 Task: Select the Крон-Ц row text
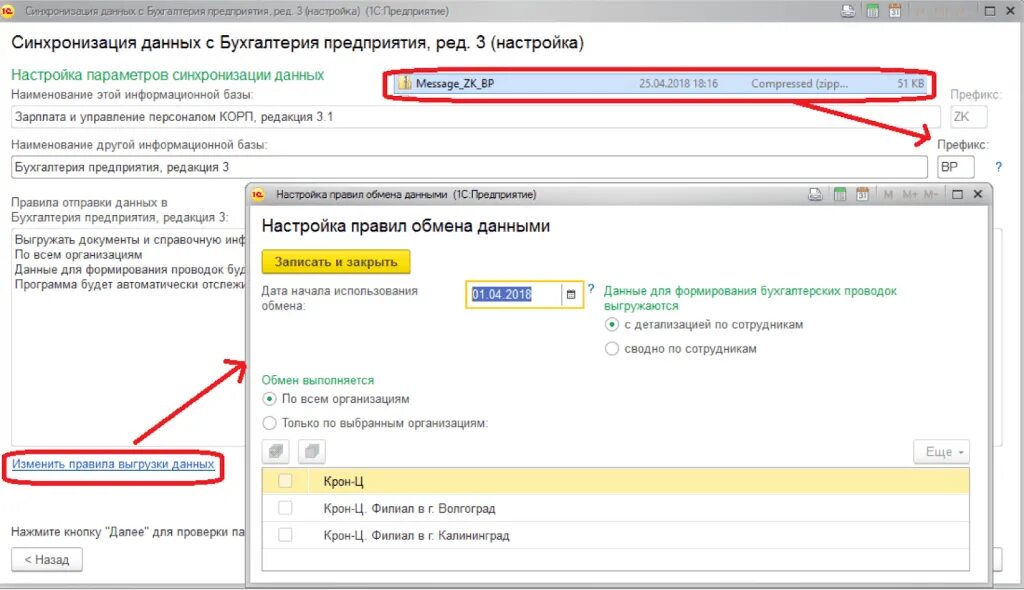[x=344, y=482]
